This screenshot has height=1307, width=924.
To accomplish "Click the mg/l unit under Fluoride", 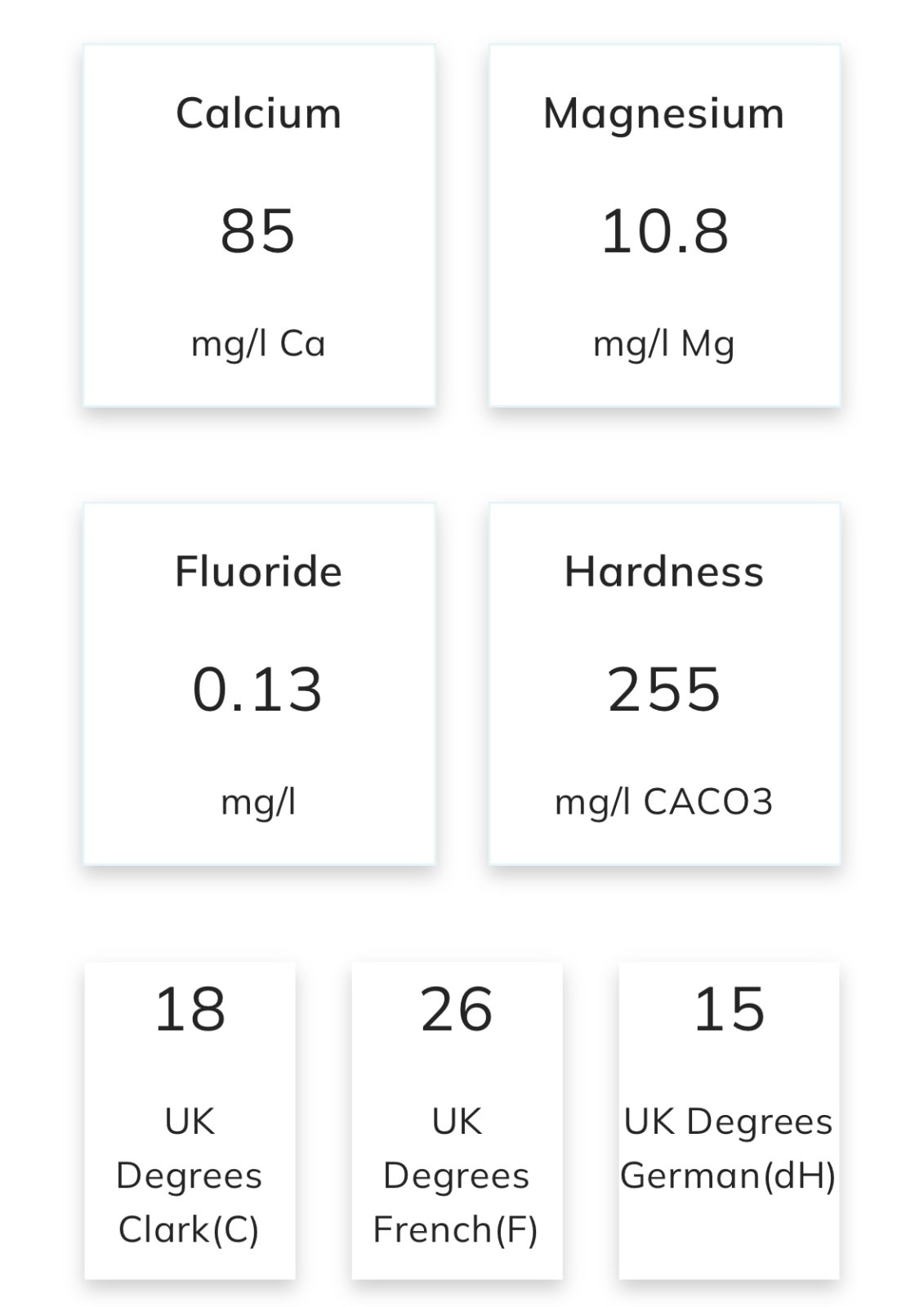I will 258,801.
